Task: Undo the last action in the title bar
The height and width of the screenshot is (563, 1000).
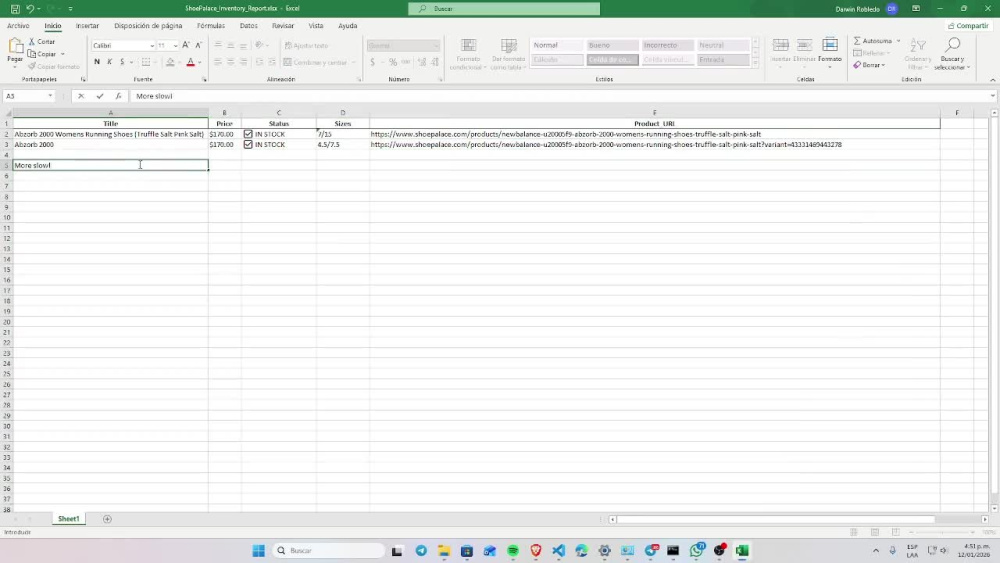Action: tap(29, 9)
